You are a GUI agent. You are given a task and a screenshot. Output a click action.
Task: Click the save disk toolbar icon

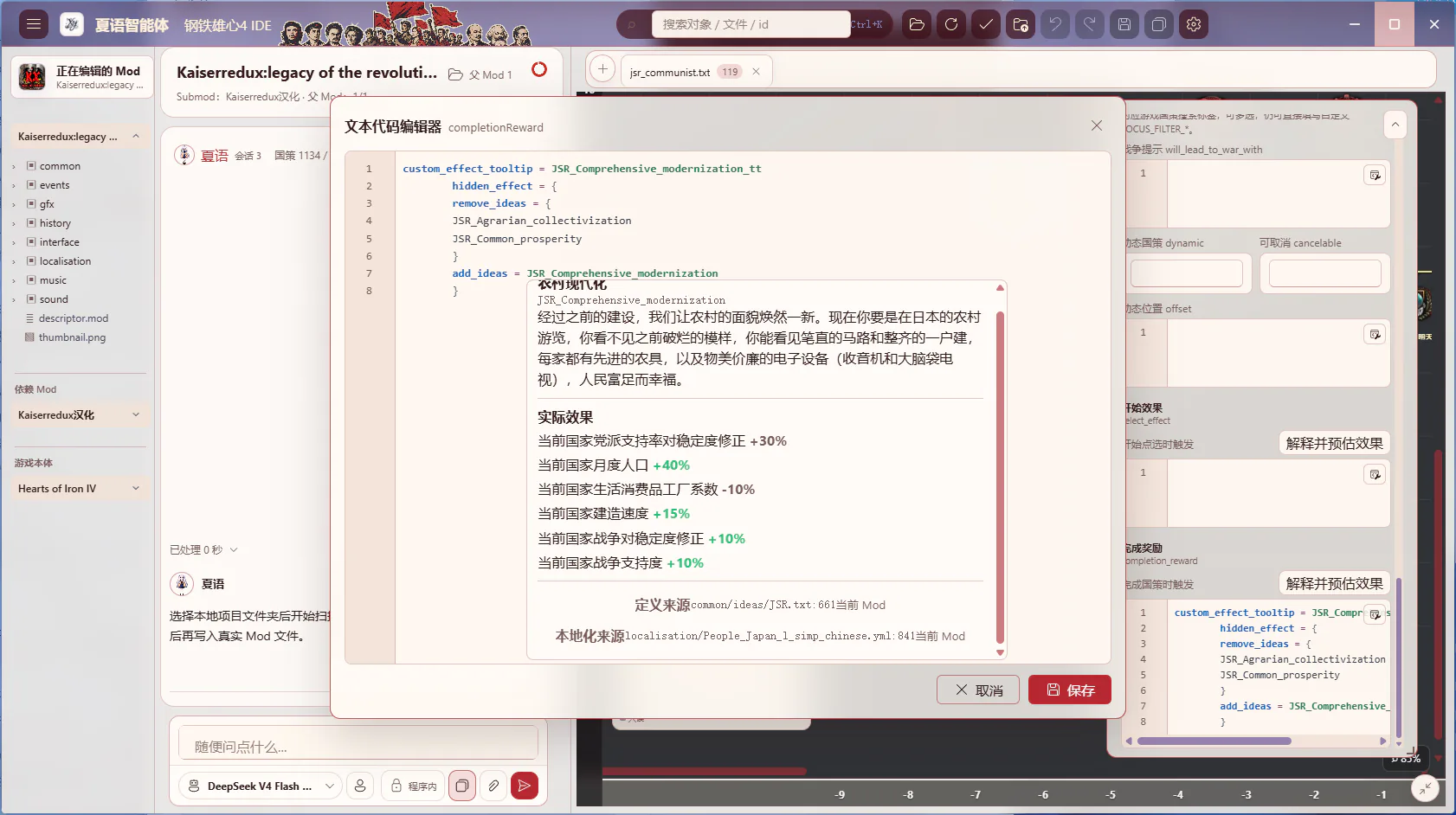point(1124,24)
